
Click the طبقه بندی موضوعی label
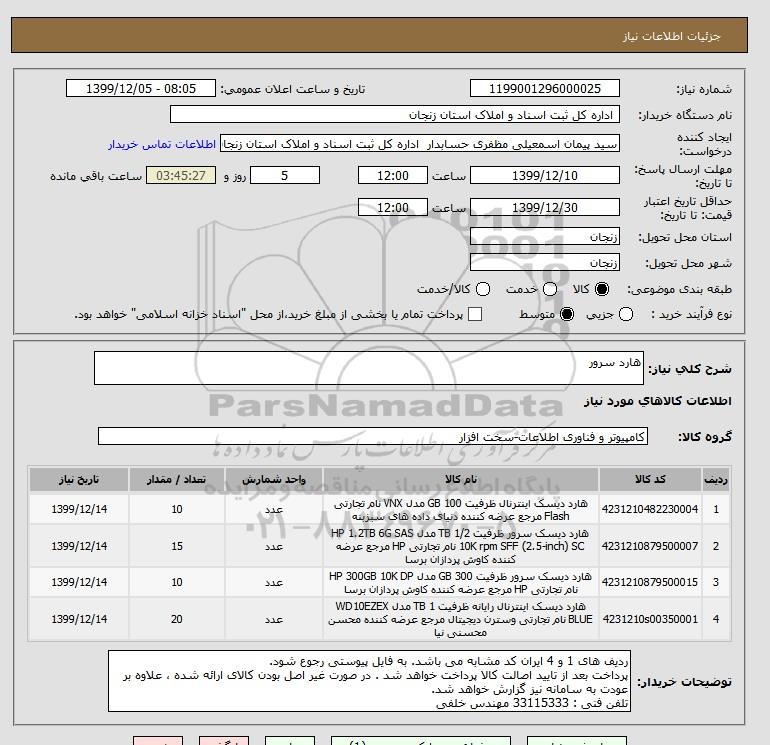click(680, 290)
